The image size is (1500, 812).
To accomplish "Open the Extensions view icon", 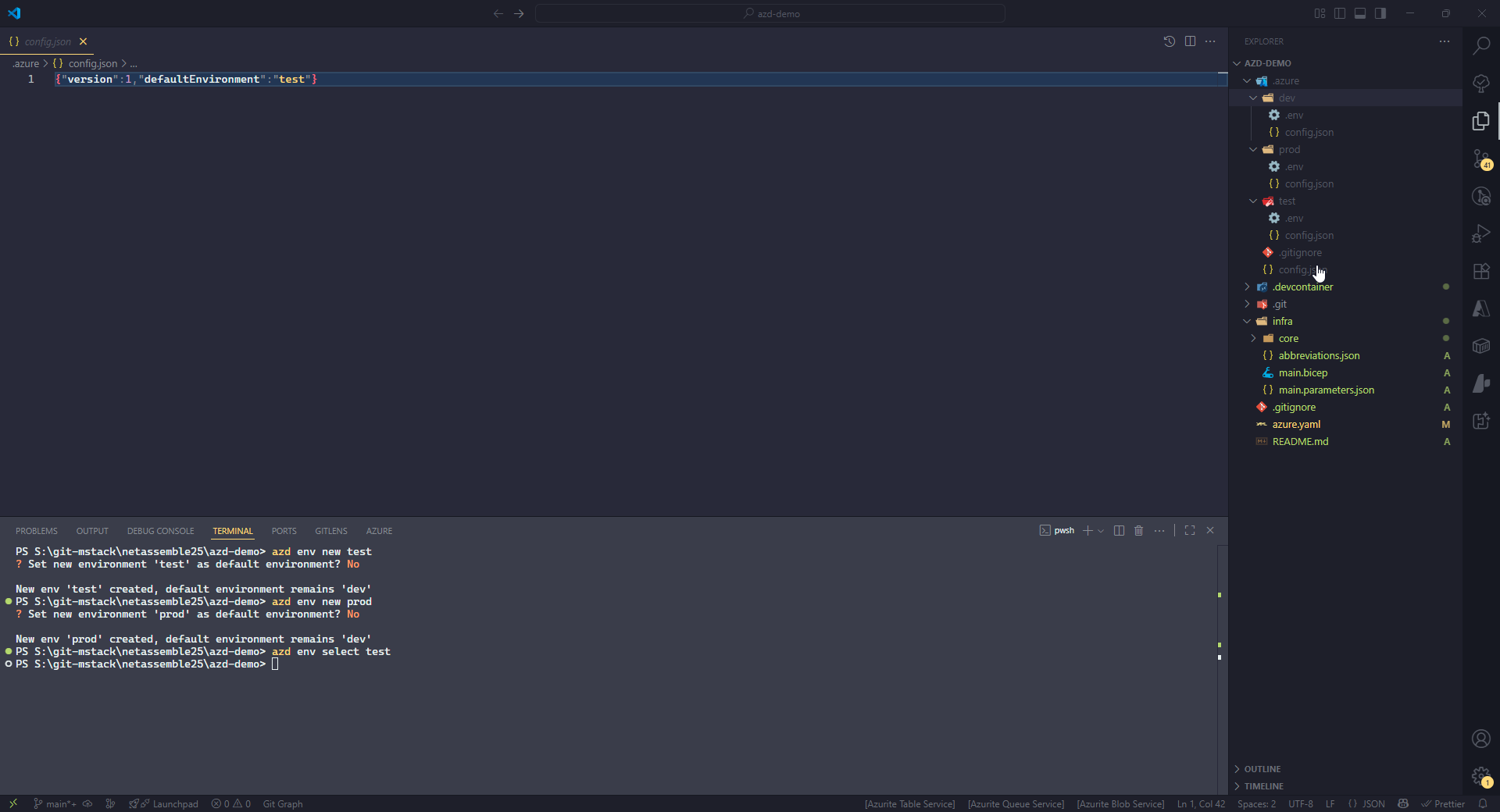I will (x=1480, y=272).
